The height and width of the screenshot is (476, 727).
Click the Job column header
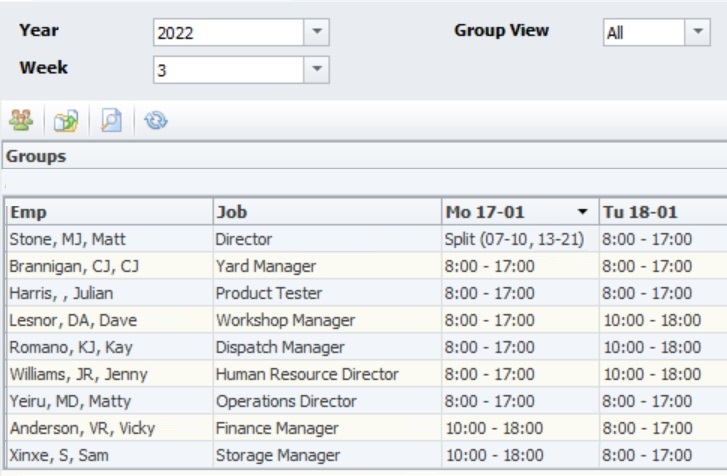(325, 213)
